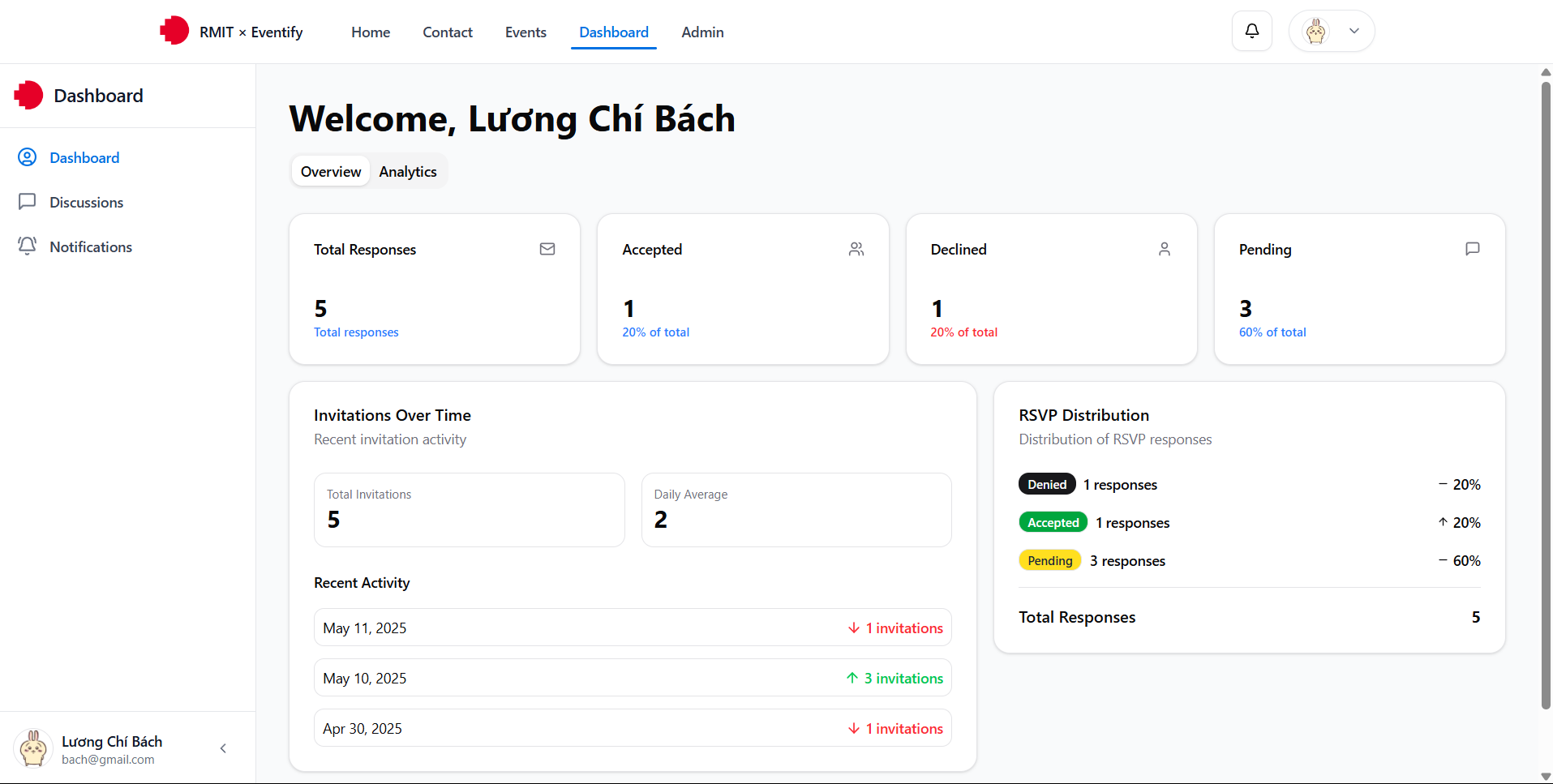1553x784 pixels.
Task: Go to the Admin navigation link
Action: click(x=702, y=32)
